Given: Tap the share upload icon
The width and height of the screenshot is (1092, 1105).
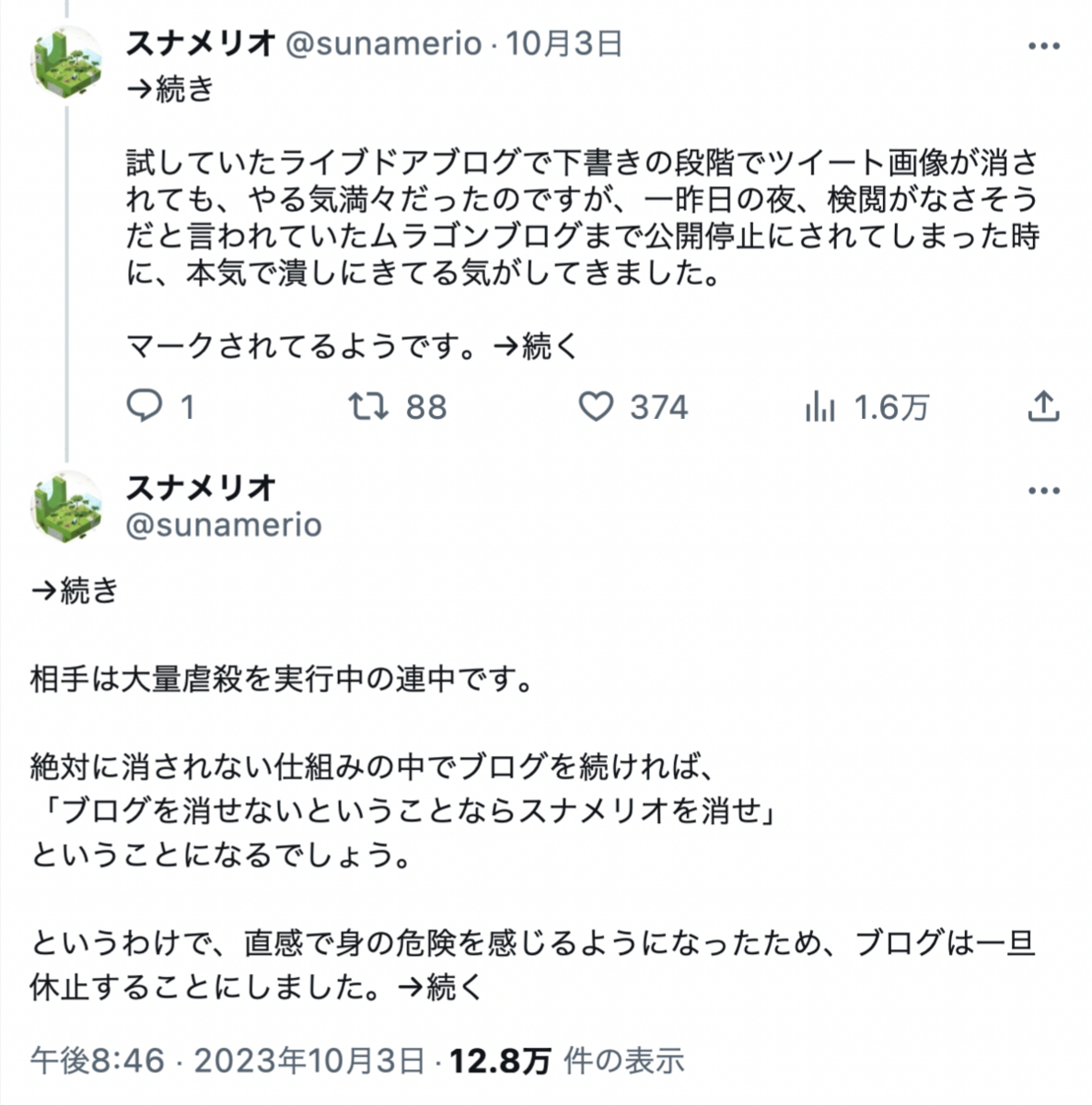Looking at the screenshot, I should point(1043,405).
